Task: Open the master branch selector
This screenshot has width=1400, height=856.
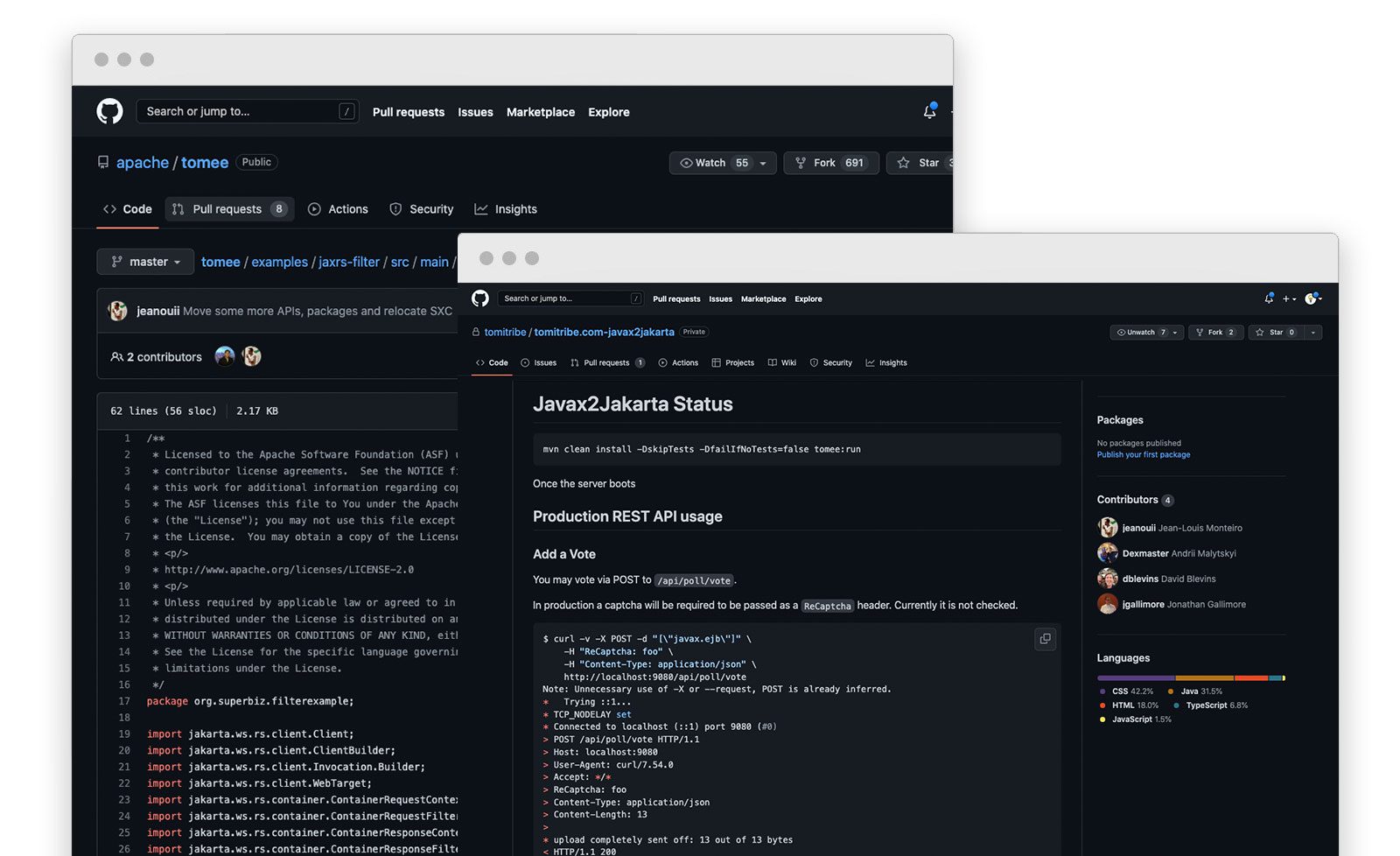Action: (x=145, y=262)
